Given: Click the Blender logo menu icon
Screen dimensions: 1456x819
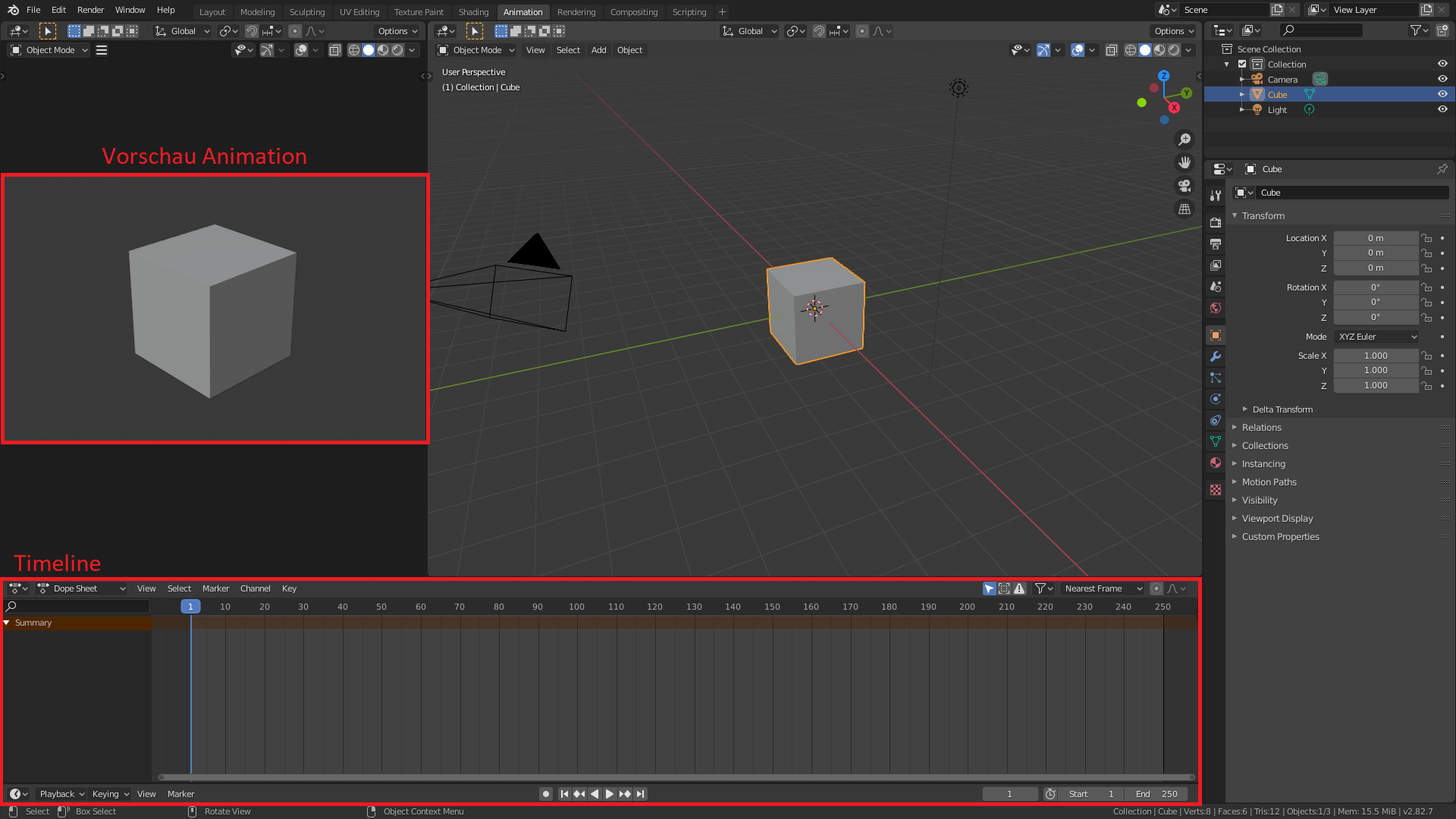Looking at the screenshot, I should [13, 10].
